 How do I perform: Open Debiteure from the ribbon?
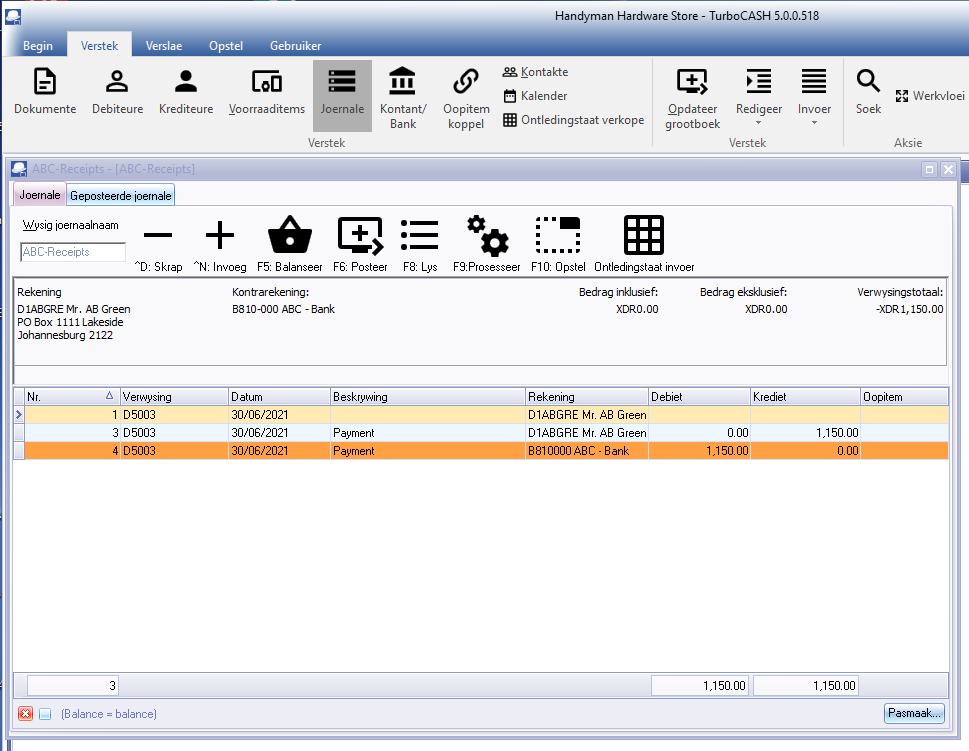tap(117, 92)
